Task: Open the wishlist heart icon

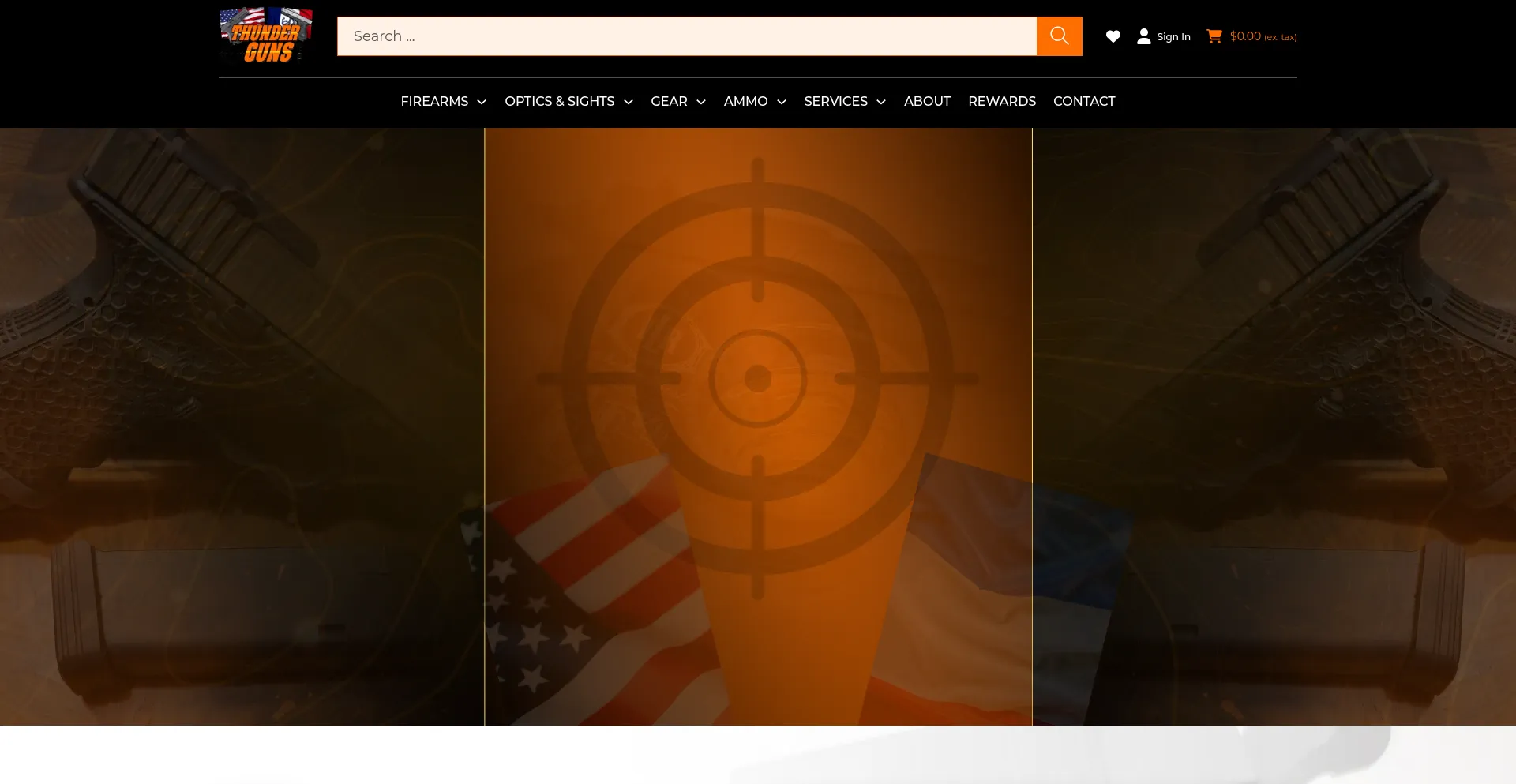Action: point(1113,36)
